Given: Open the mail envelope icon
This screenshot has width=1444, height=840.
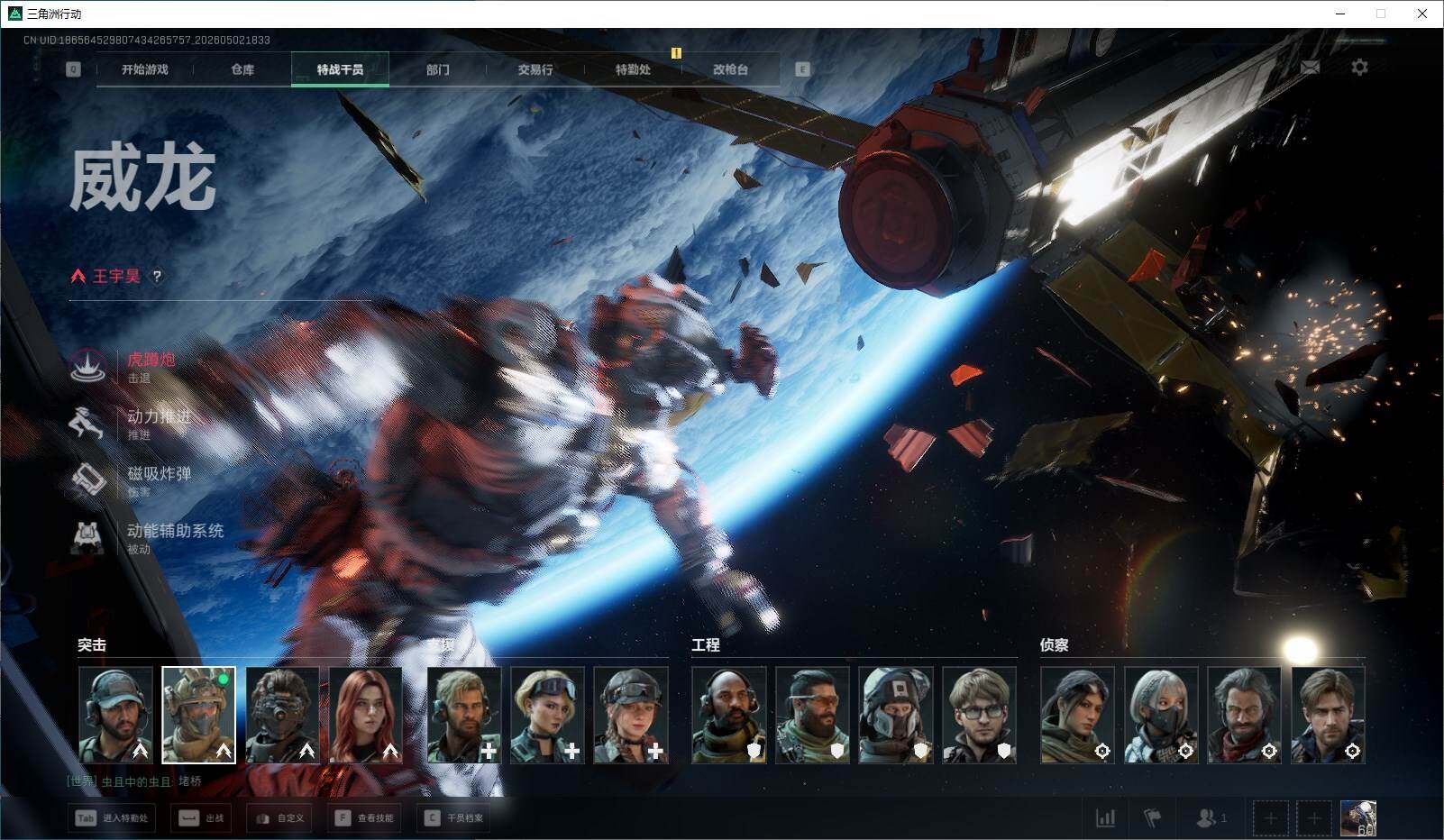Looking at the screenshot, I should [x=1310, y=68].
